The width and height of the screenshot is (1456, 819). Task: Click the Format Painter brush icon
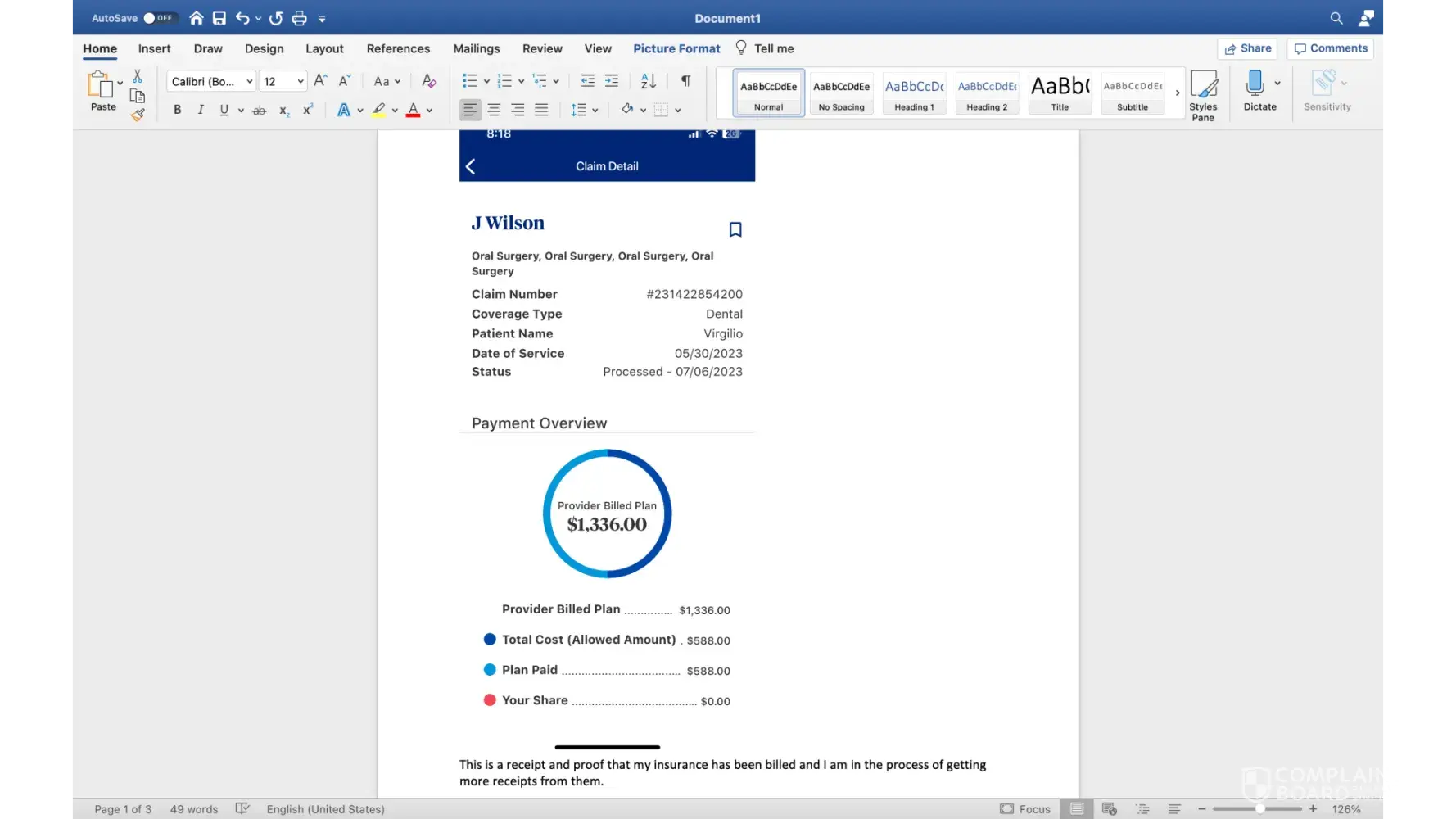138,115
